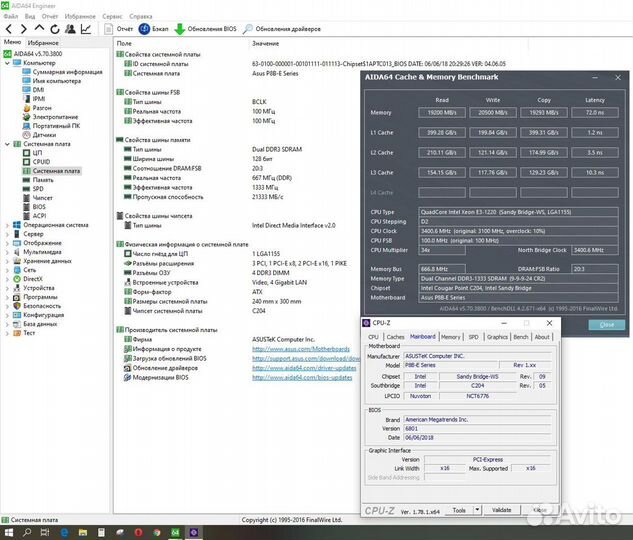The image size is (633, 540).
Task: Click Обновления BIOS toolbar button
Action: (x=206, y=29)
